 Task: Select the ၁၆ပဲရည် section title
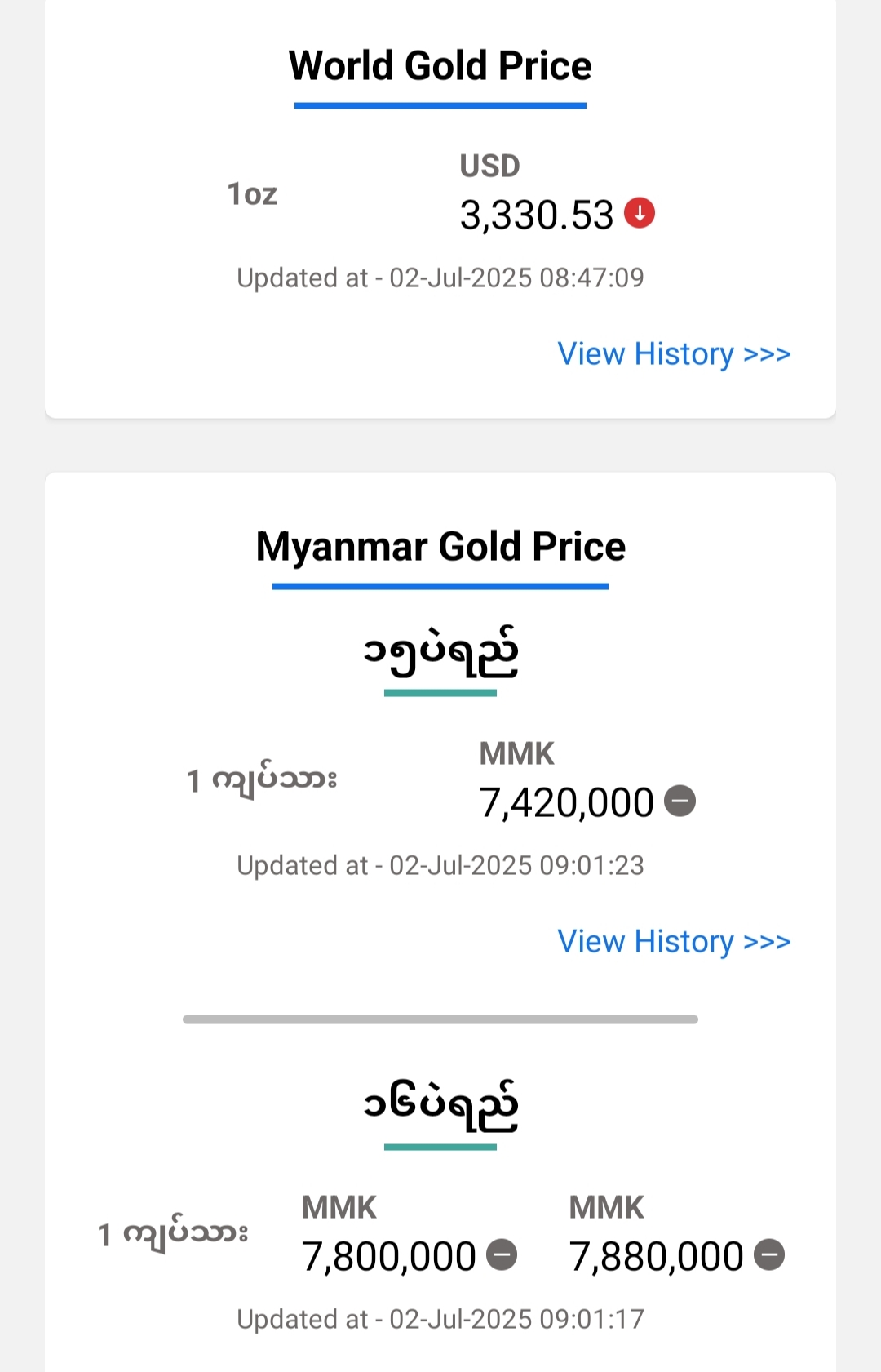[440, 1106]
